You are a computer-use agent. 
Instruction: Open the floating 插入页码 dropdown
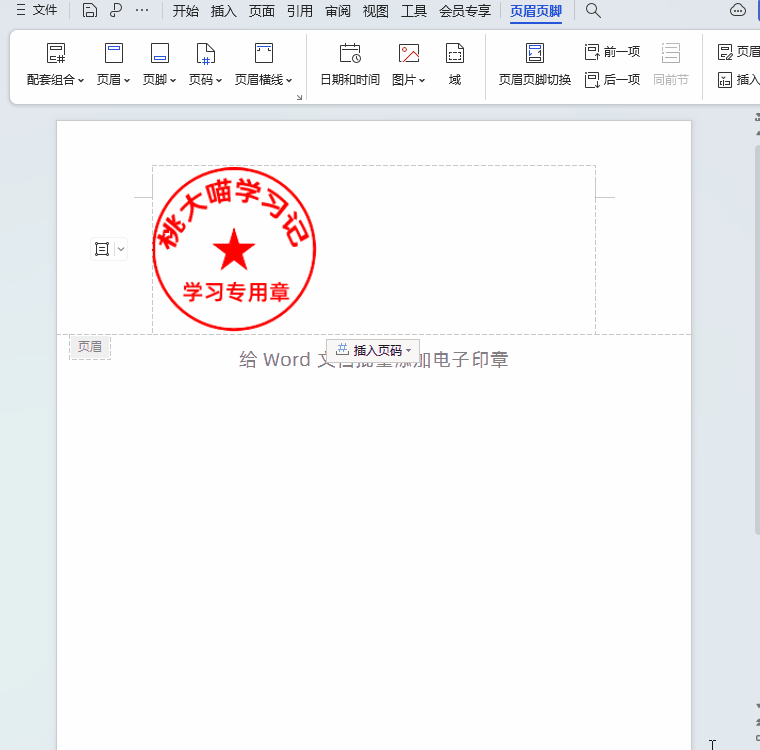click(x=373, y=350)
